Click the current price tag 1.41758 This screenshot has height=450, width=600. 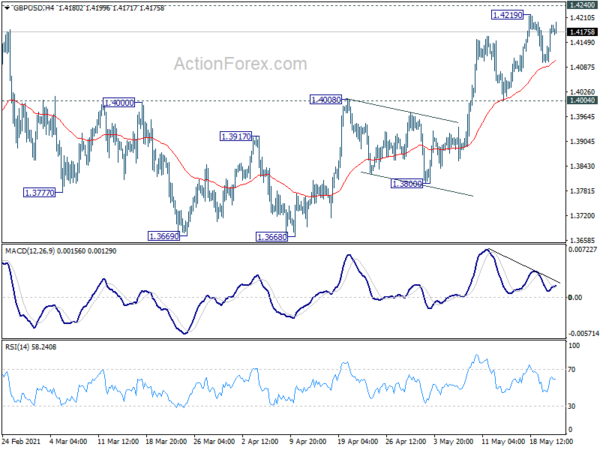coord(582,32)
